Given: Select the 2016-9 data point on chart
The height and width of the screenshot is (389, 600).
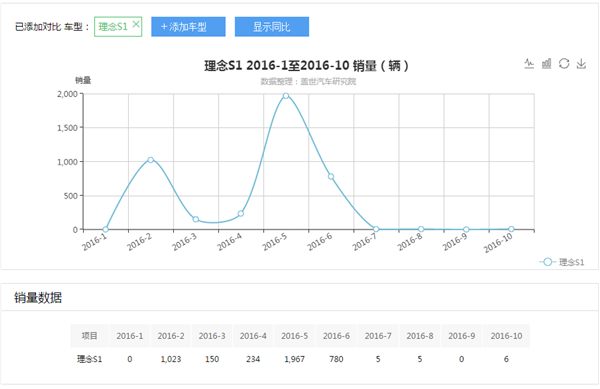Looking at the screenshot, I should pos(466,229).
